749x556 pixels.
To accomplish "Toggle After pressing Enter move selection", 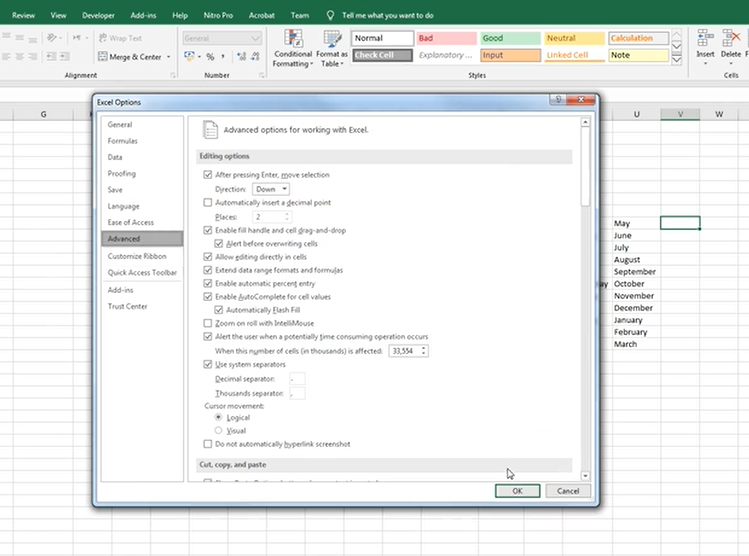I will pyautogui.click(x=208, y=175).
